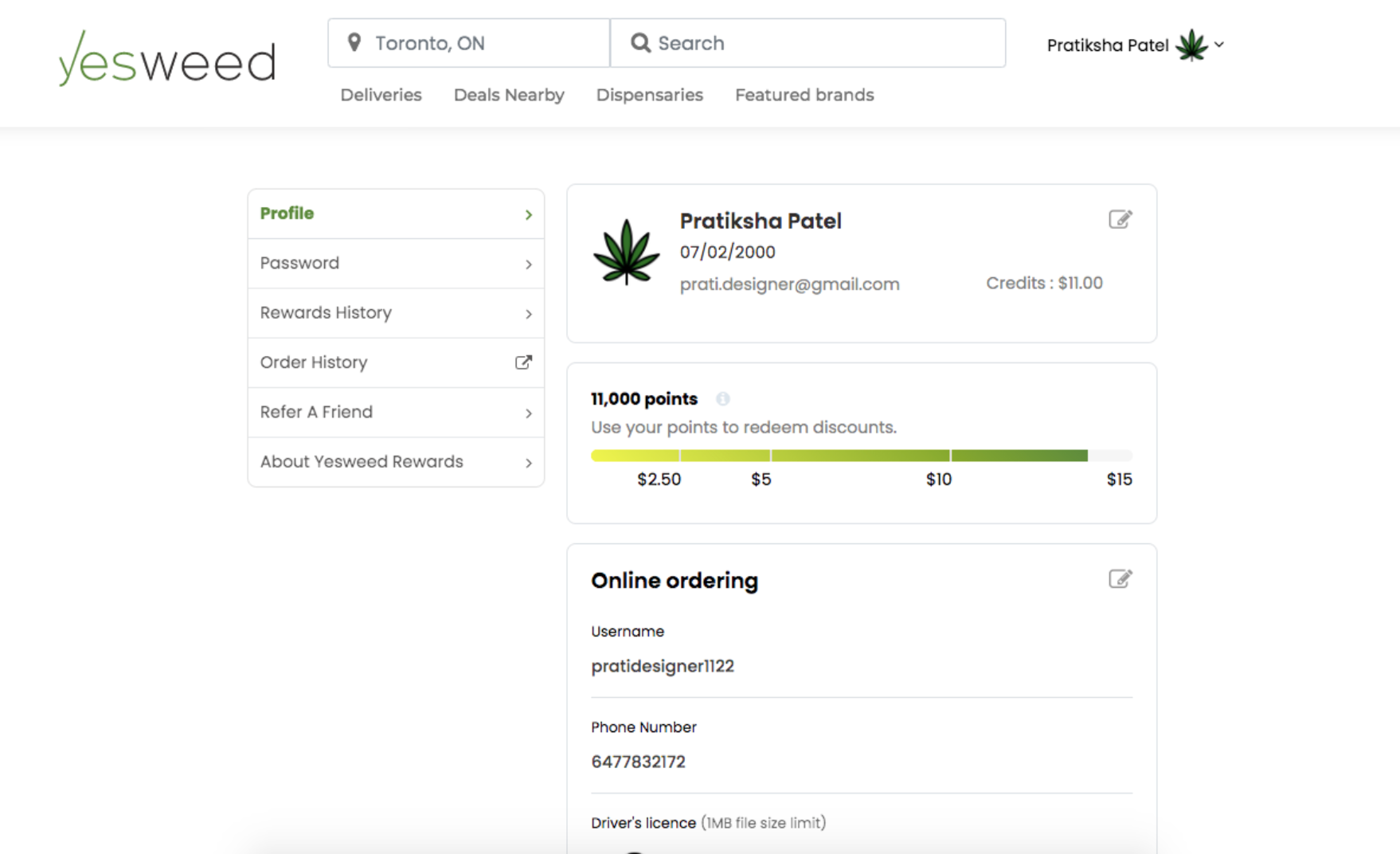1400x854 pixels.
Task: Click the search magnifier icon
Action: pos(640,43)
